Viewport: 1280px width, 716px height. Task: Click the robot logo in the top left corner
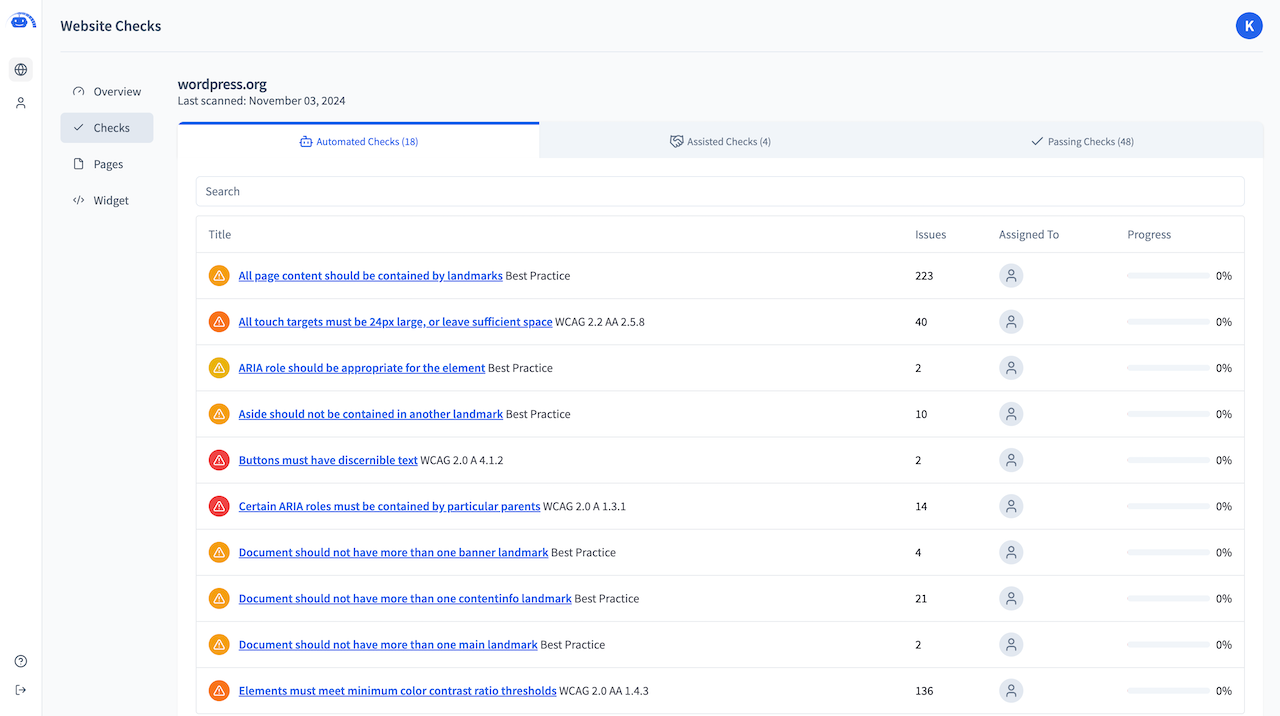22,20
